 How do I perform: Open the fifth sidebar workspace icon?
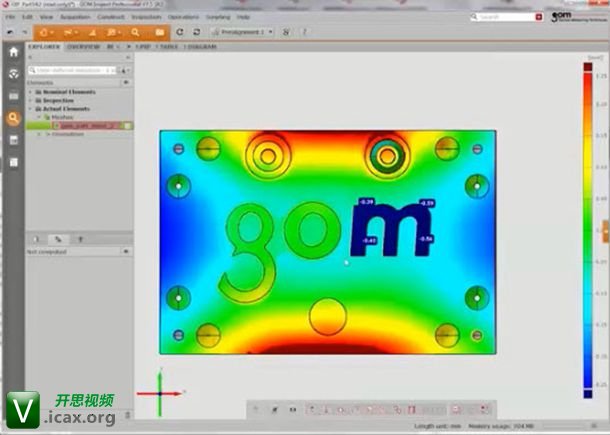[14, 140]
